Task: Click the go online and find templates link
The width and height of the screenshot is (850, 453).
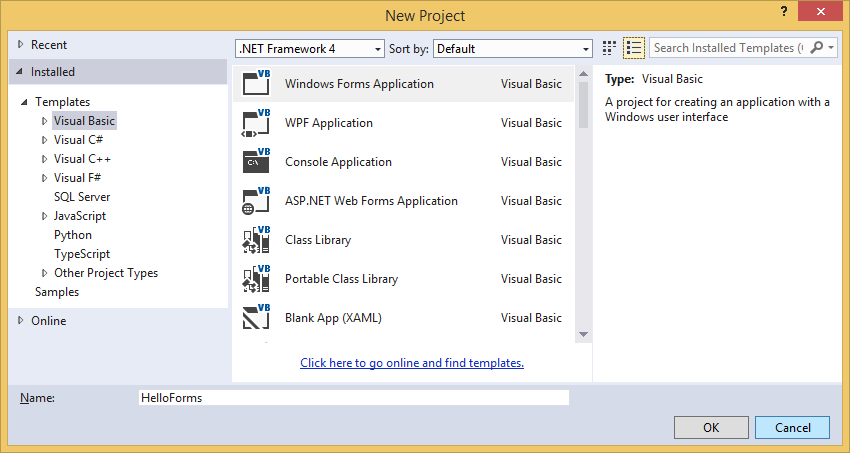Action: click(x=412, y=363)
